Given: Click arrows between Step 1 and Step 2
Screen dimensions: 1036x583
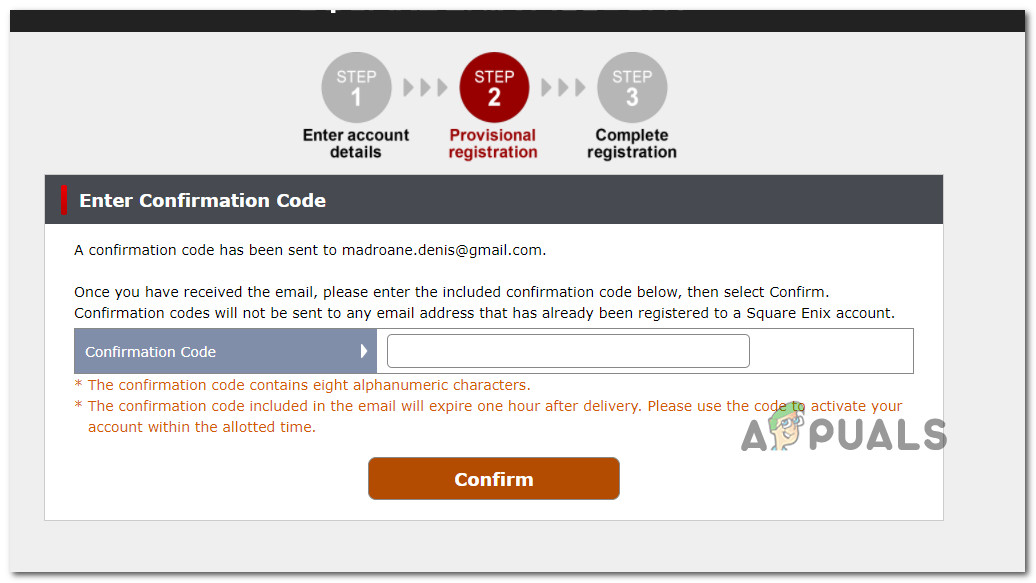Looking at the screenshot, I should click(425, 88).
